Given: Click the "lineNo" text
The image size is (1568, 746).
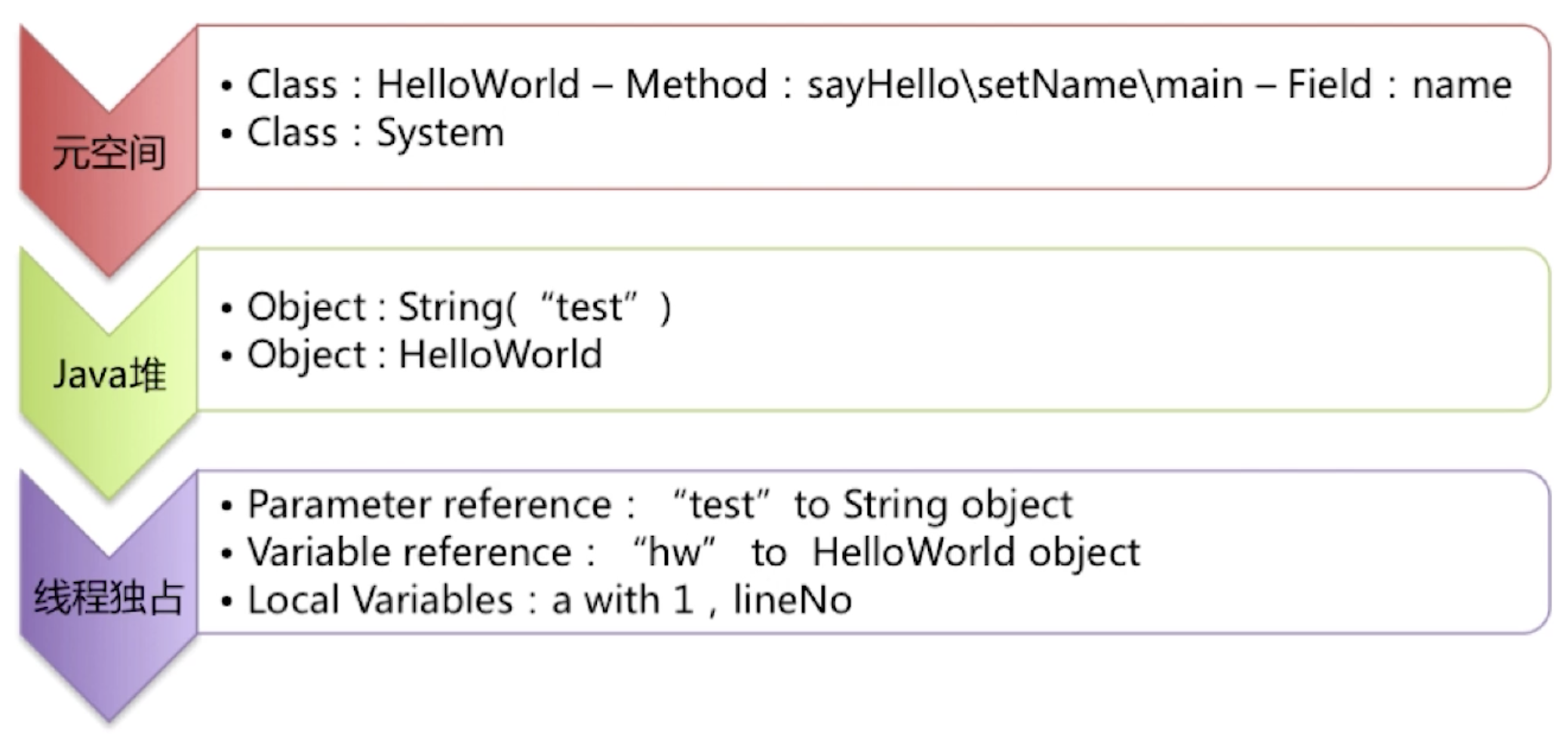Looking at the screenshot, I should 792,600.
